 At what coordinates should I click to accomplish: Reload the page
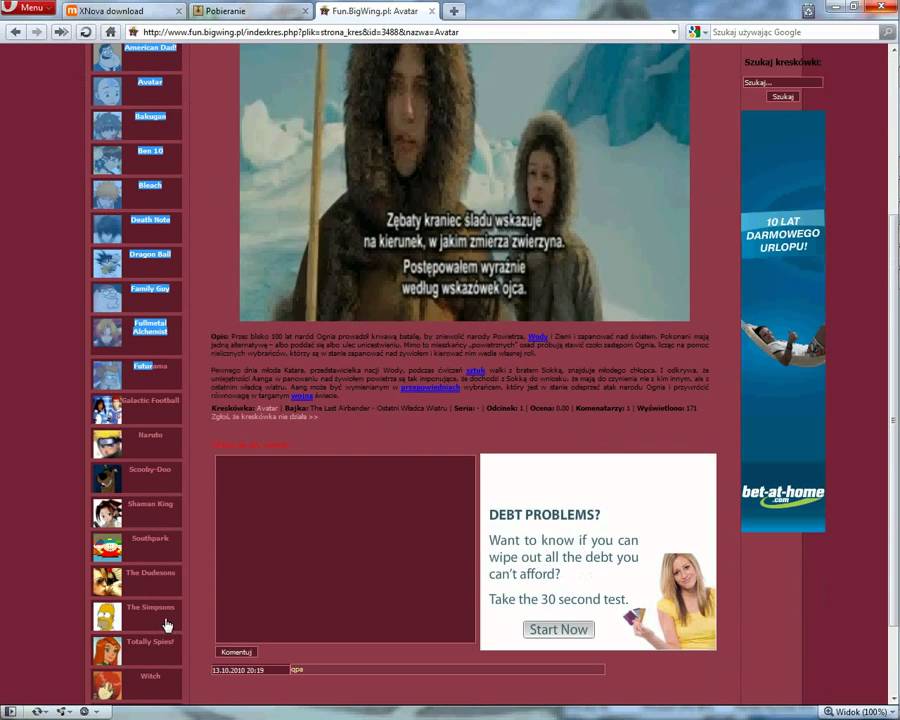[86, 32]
